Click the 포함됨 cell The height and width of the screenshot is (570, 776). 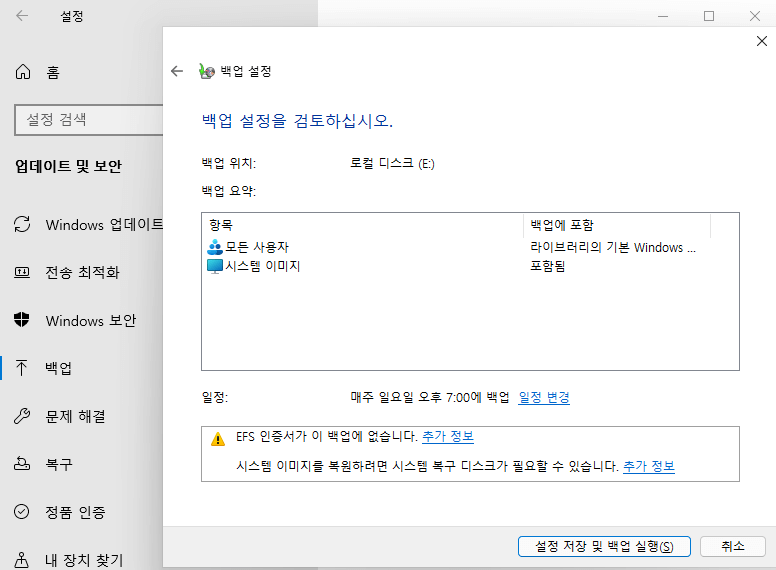pos(548,266)
